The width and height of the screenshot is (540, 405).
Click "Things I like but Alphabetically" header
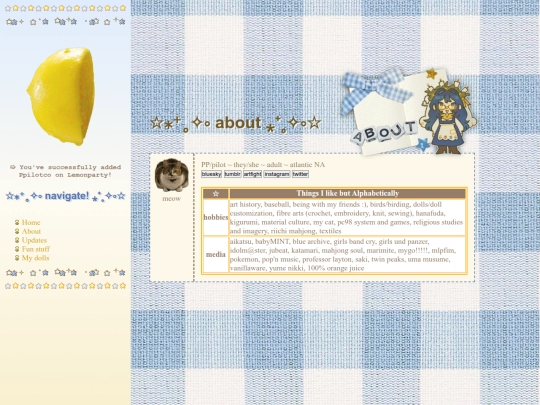pos(348,193)
